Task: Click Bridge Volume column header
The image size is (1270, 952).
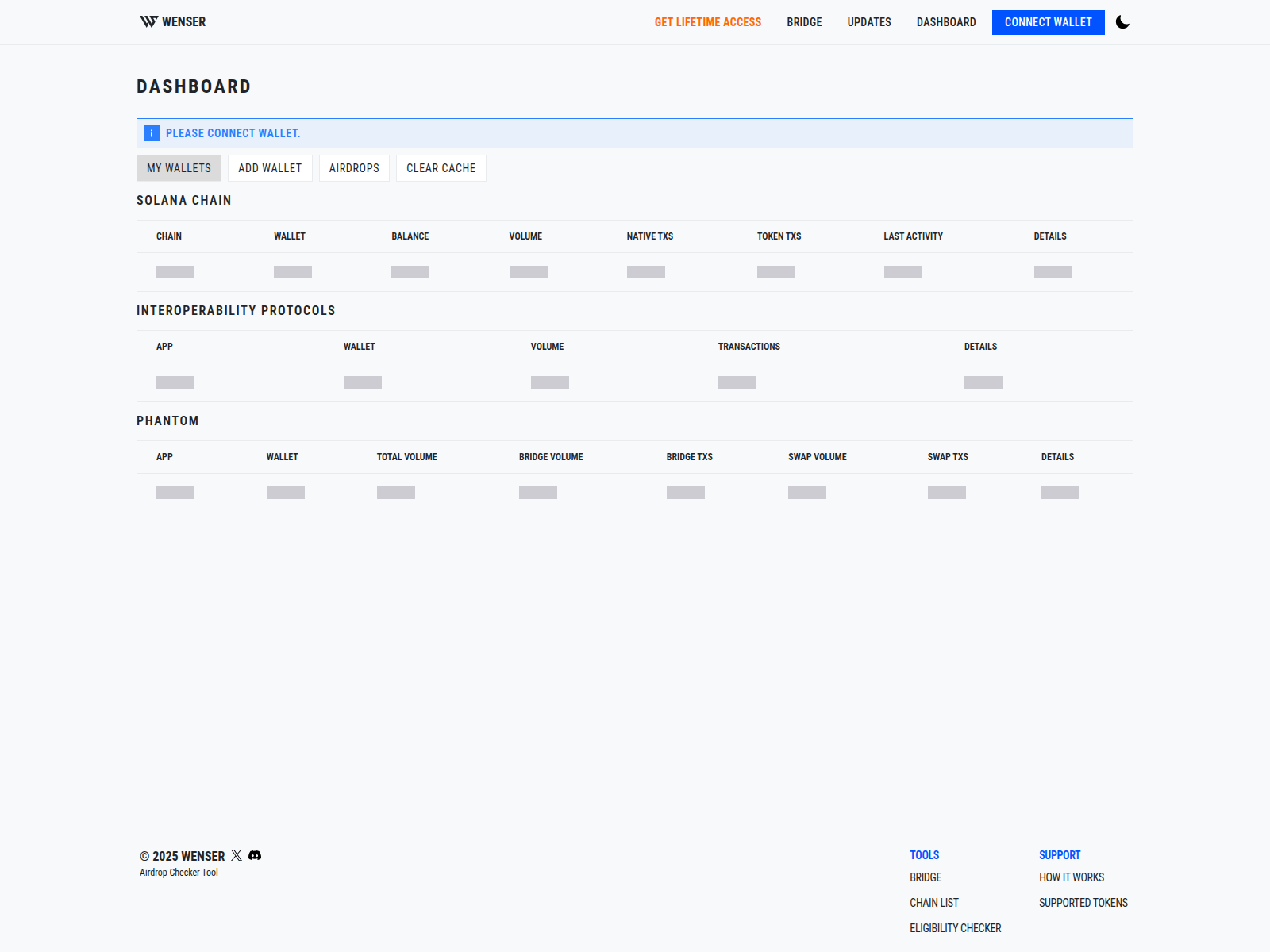Action: tap(551, 457)
